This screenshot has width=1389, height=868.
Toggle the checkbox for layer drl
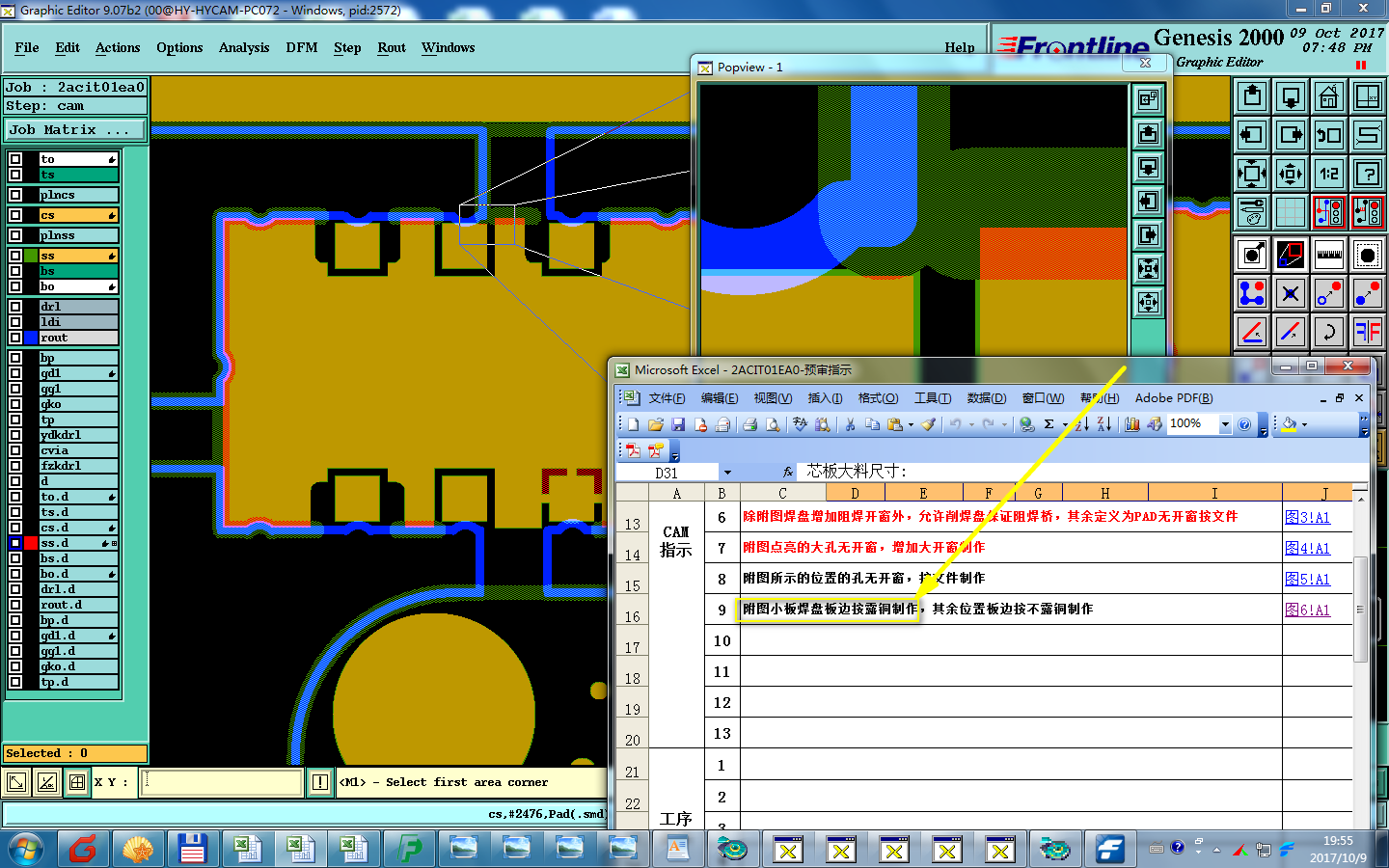(15, 307)
